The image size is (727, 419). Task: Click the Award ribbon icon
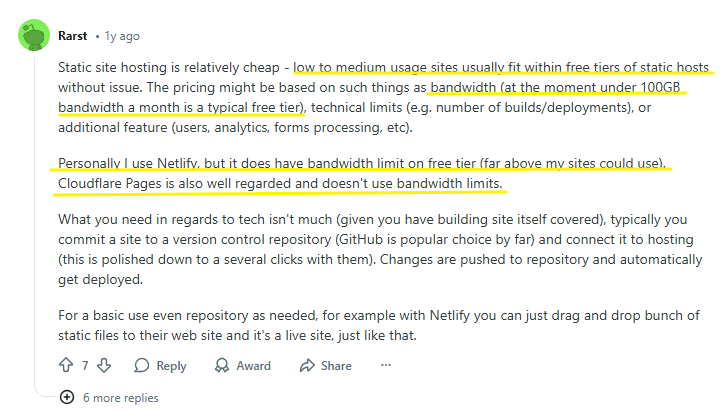(223, 366)
